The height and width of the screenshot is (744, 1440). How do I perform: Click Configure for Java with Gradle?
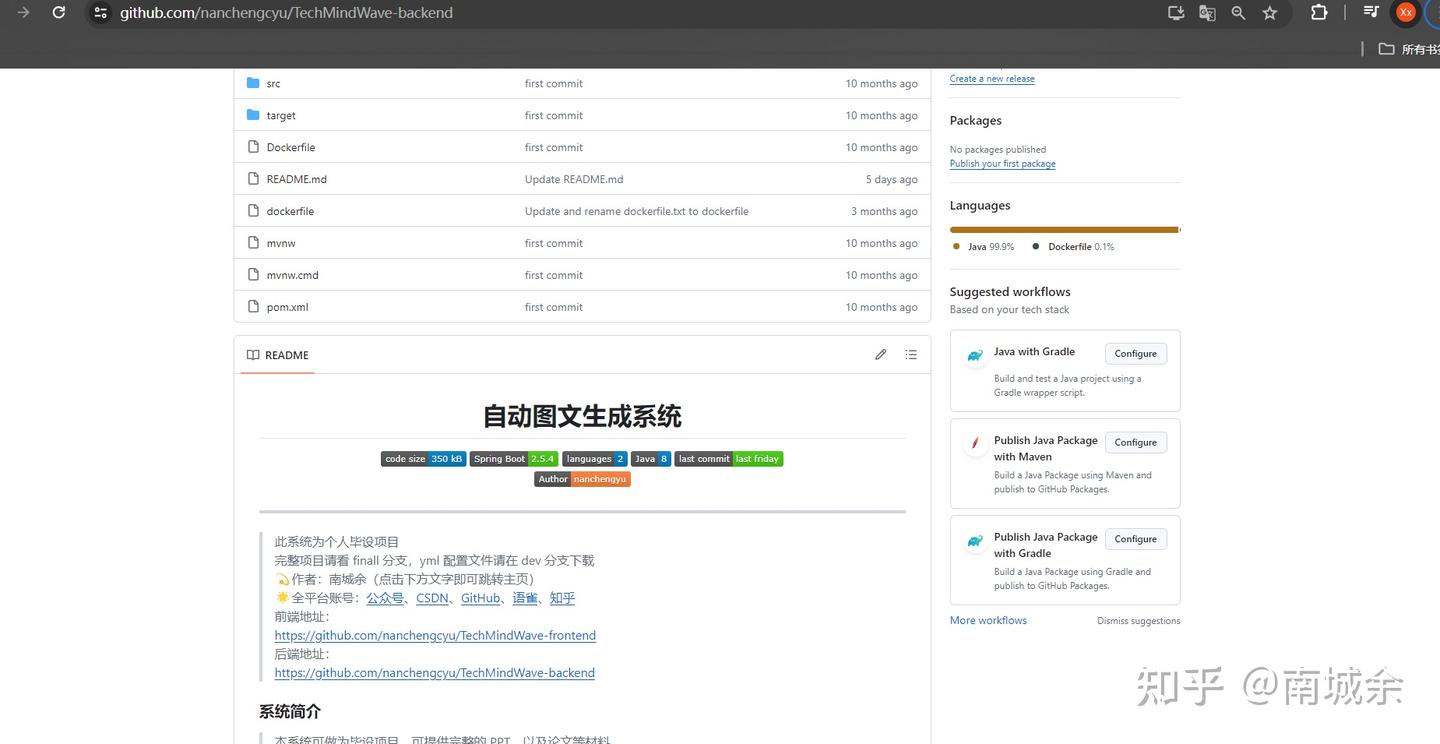click(1135, 353)
